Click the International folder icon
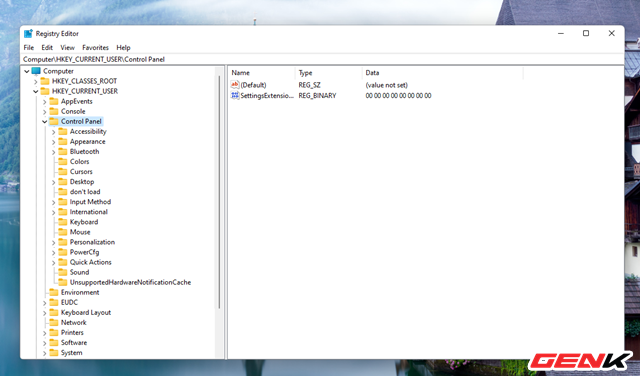Viewport: 640px width, 376px height. tap(63, 212)
